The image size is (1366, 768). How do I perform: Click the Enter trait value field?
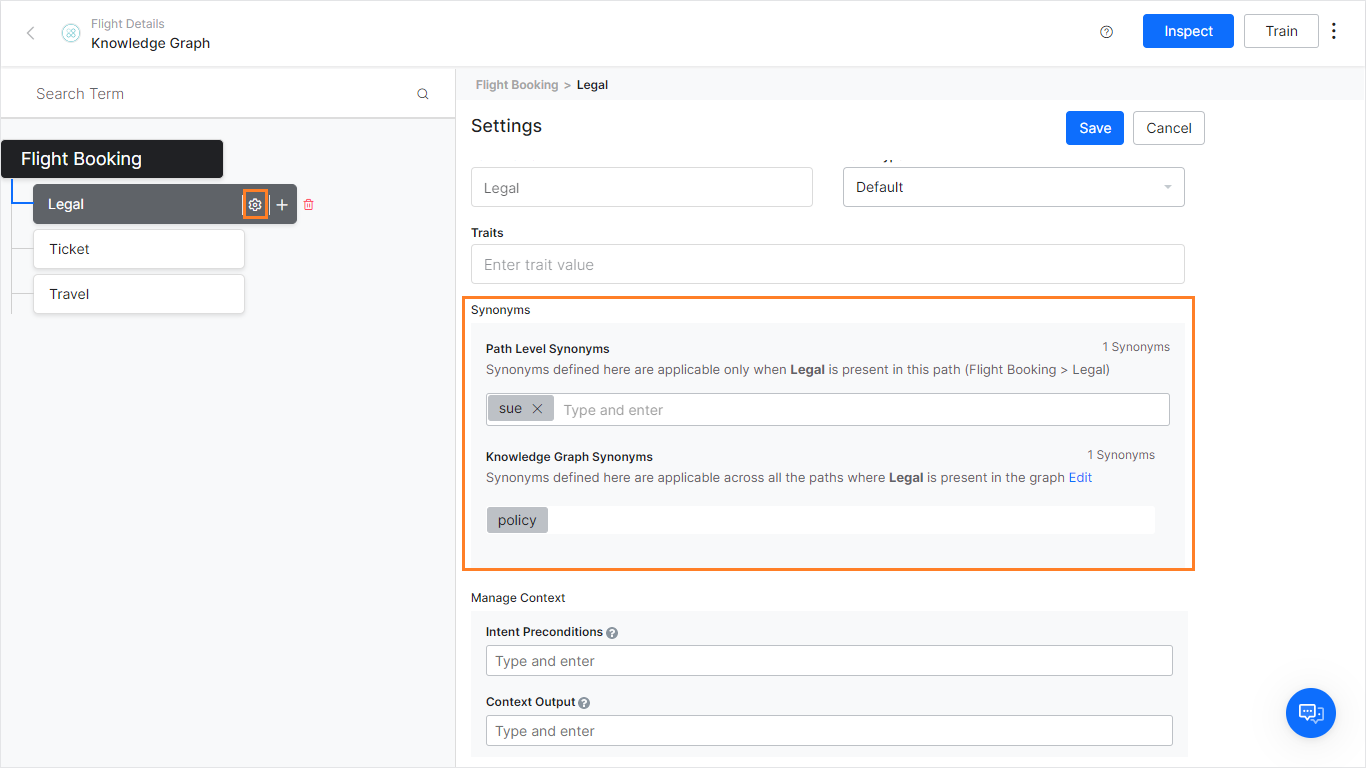click(827, 264)
